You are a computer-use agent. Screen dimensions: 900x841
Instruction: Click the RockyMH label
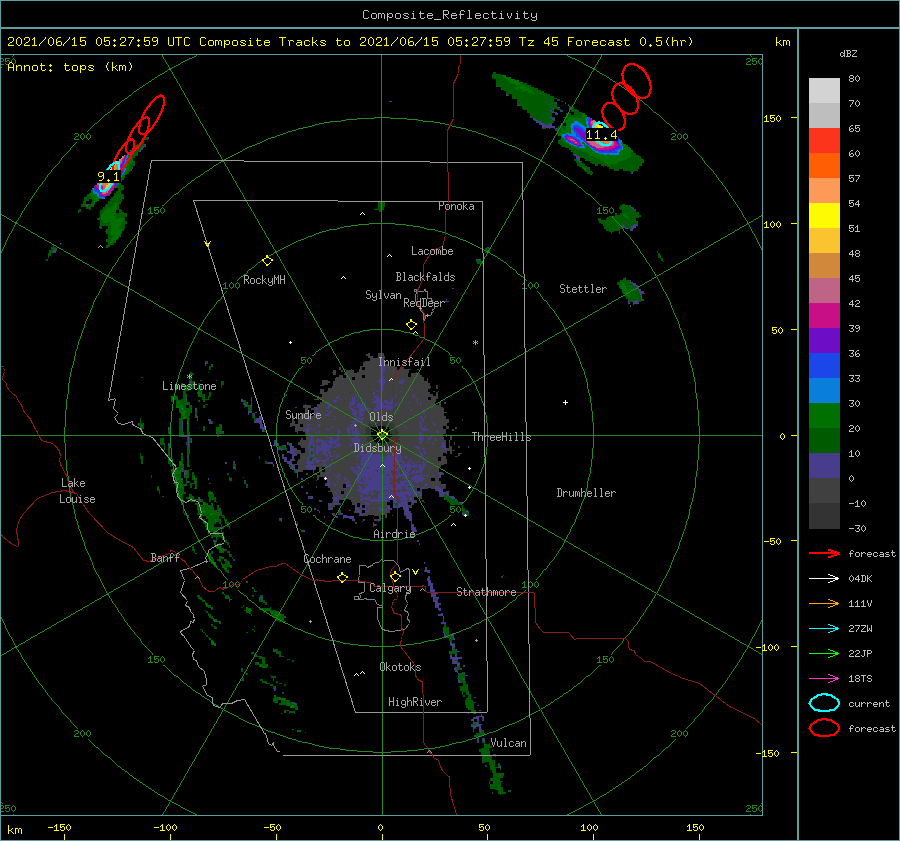point(264,280)
